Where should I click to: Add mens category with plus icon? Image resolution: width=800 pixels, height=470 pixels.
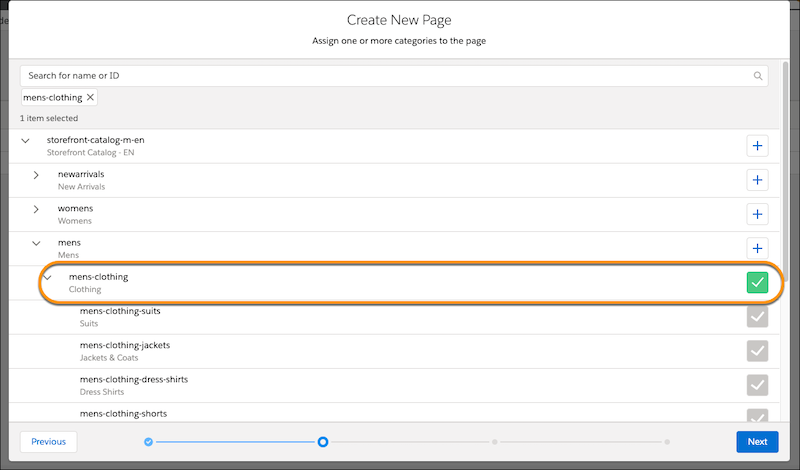tap(757, 248)
